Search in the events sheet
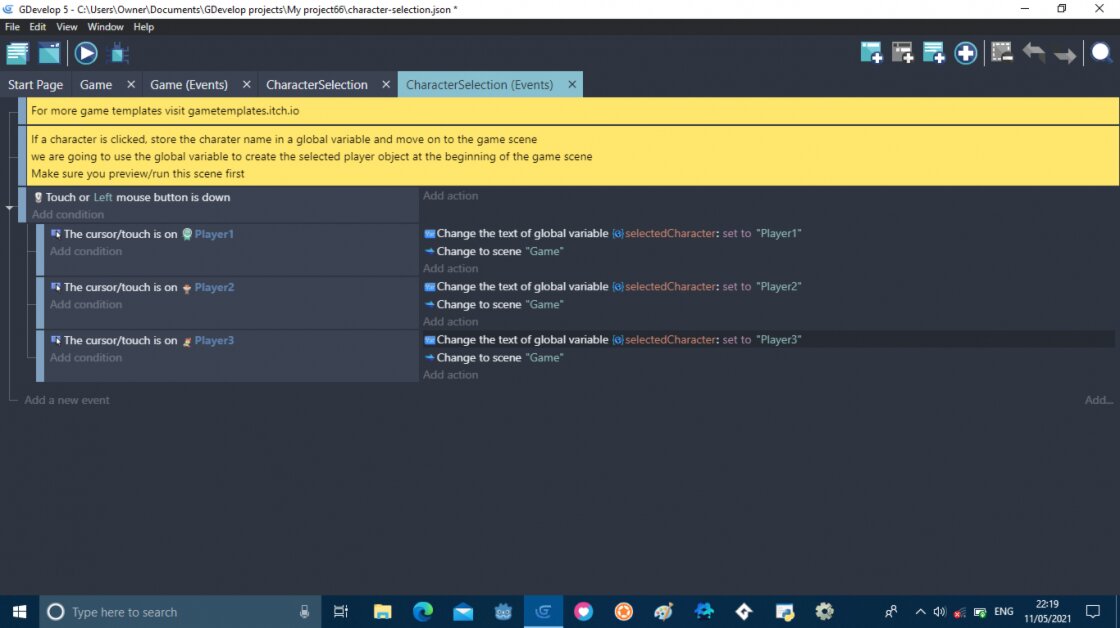The width and height of the screenshot is (1120, 628). pos(1100,53)
